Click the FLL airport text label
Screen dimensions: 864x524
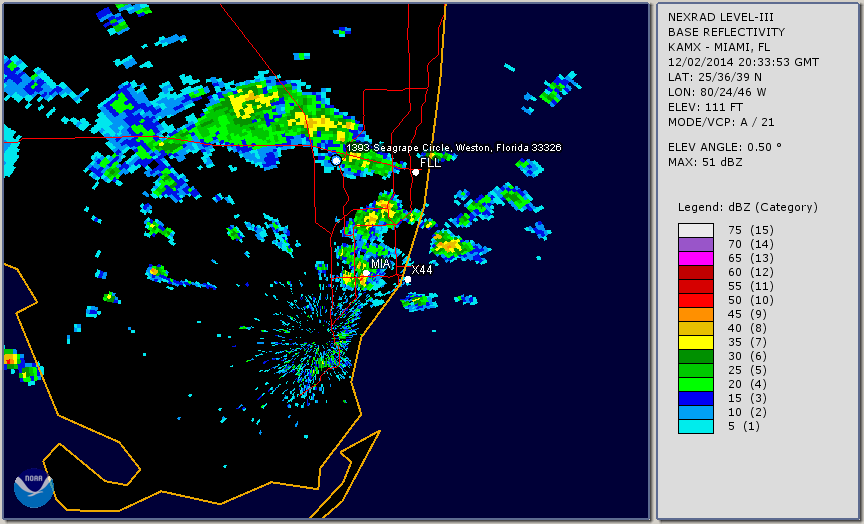click(x=430, y=163)
